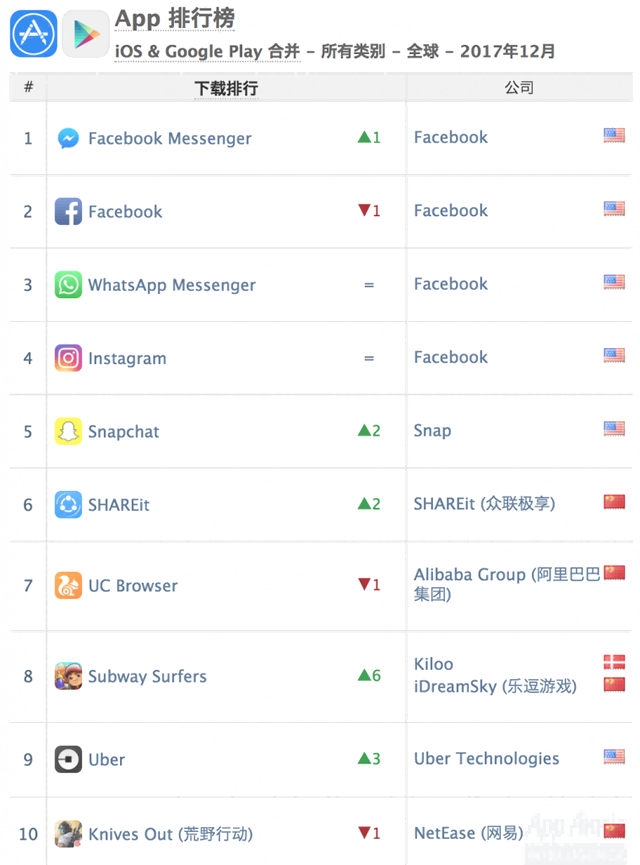Open the Alibaba Group company link
Screen dimensions: 640x865
click(469, 575)
